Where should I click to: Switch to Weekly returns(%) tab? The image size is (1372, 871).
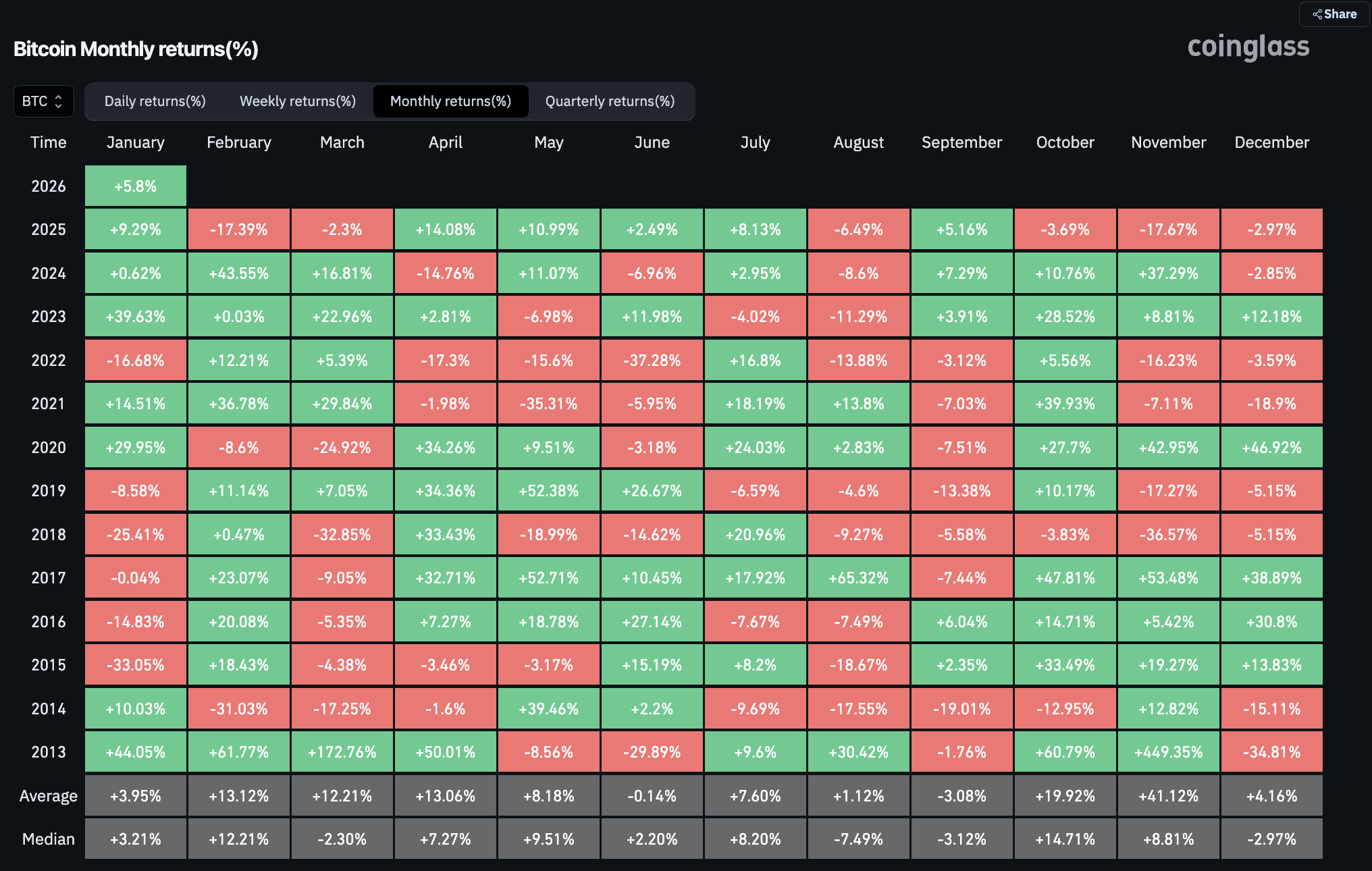click(297, 101)
